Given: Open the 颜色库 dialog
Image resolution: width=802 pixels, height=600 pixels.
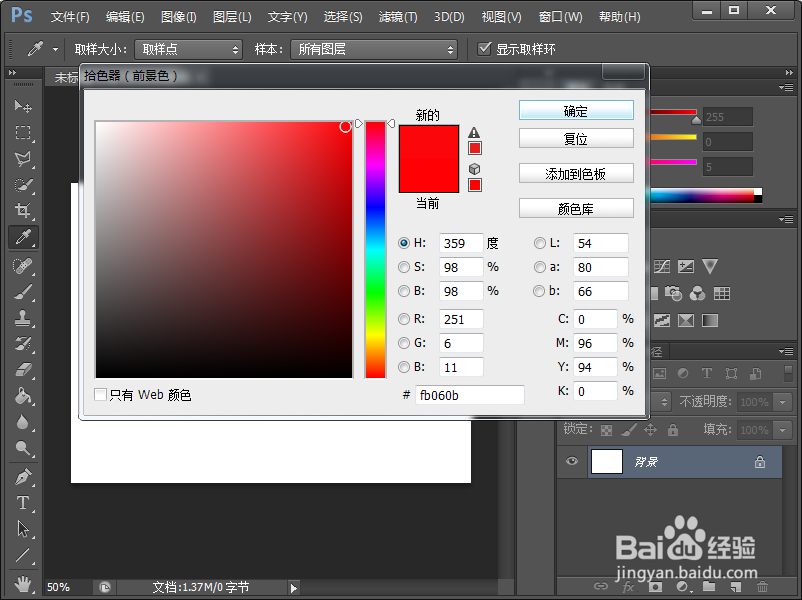Looking at the screenshot, I should [576, 208].
